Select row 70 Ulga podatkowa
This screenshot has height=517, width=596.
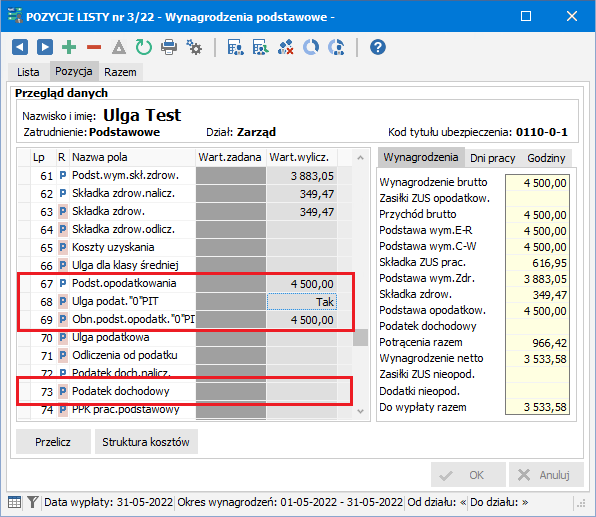pos(184,338)
